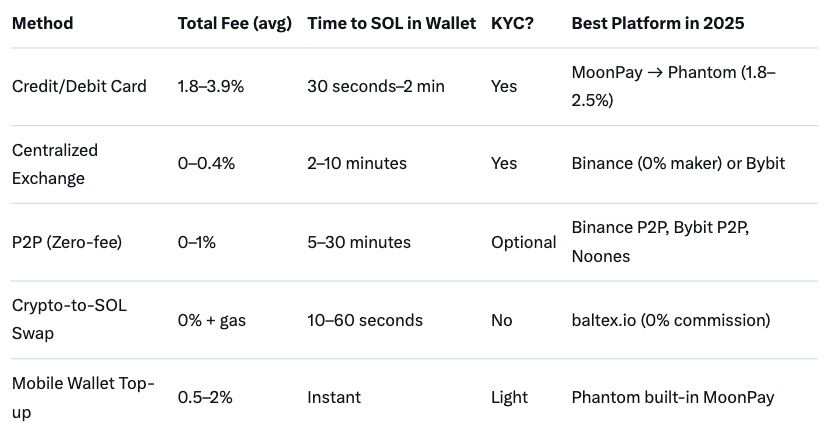Click the Method column header
This screenshot has height=442, width=828.
click(x=42, y=23)
